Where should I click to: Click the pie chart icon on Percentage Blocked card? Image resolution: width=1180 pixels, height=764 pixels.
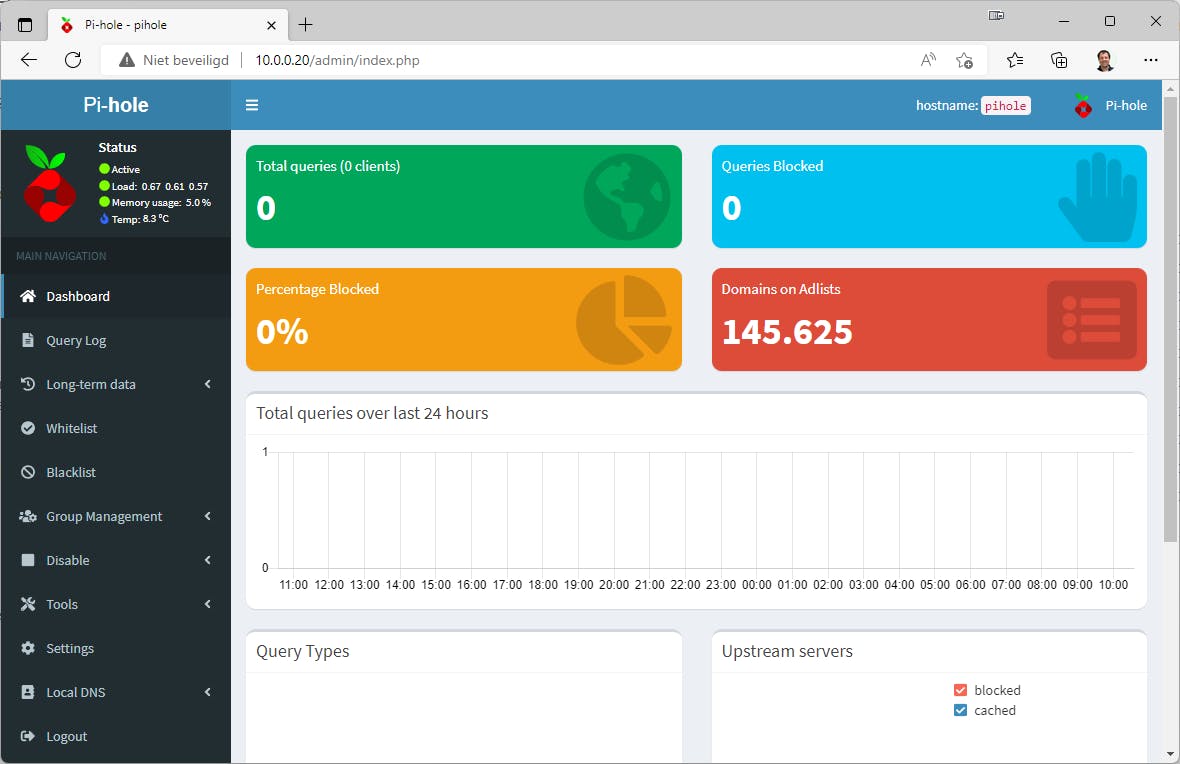click(624, 321)
